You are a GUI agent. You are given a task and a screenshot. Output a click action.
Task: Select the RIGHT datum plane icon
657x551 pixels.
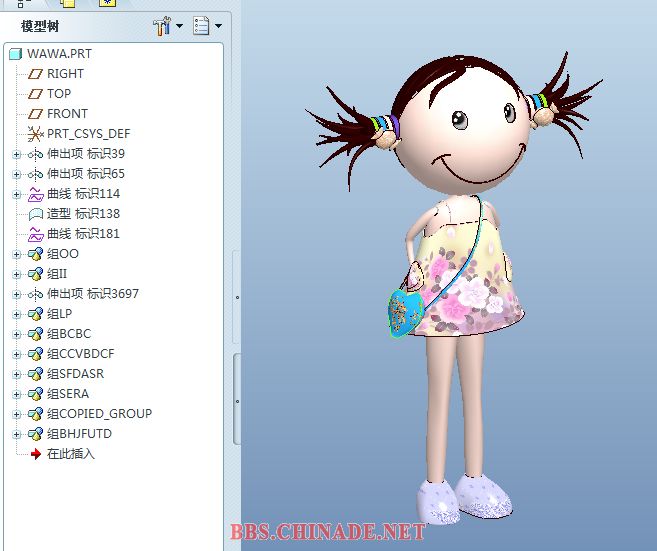(35, 74)
